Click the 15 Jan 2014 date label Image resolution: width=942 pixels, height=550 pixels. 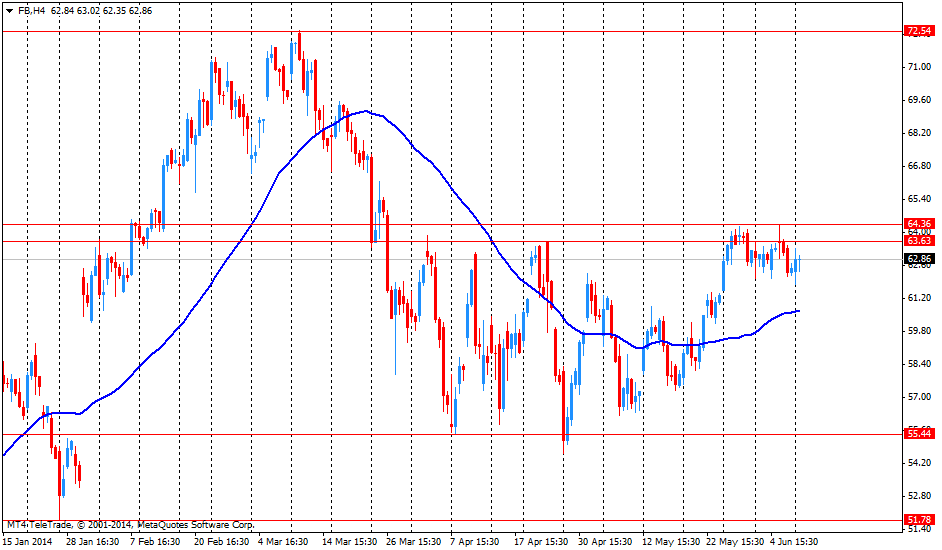(28, 542)
